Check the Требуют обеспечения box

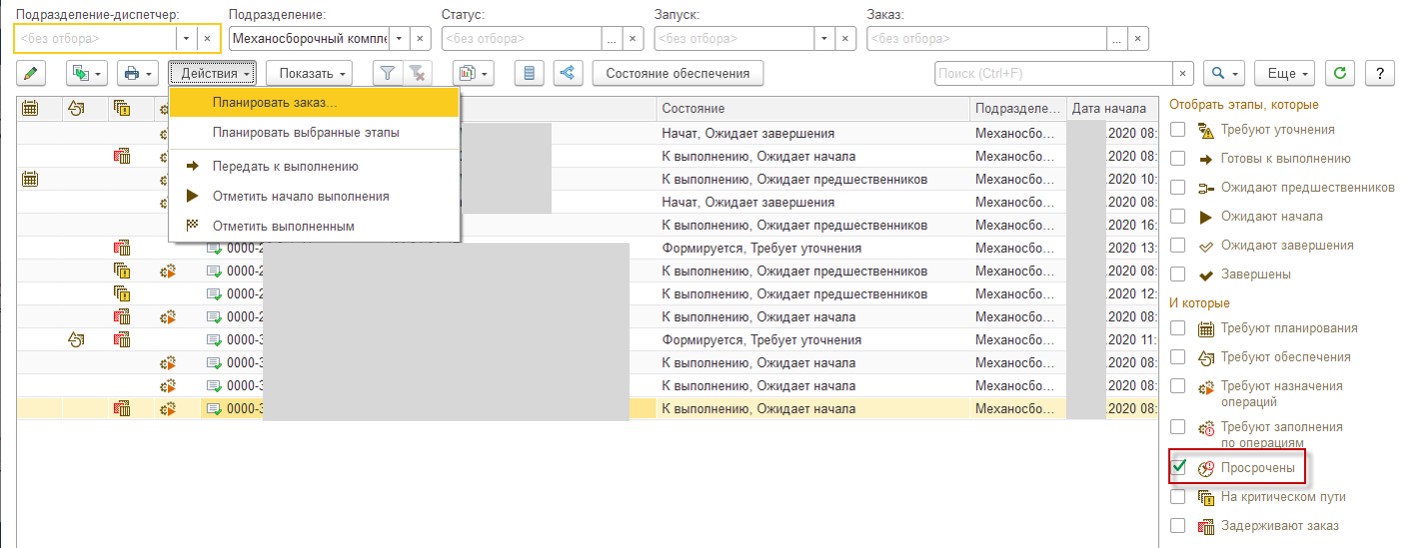coord(1178,357)
